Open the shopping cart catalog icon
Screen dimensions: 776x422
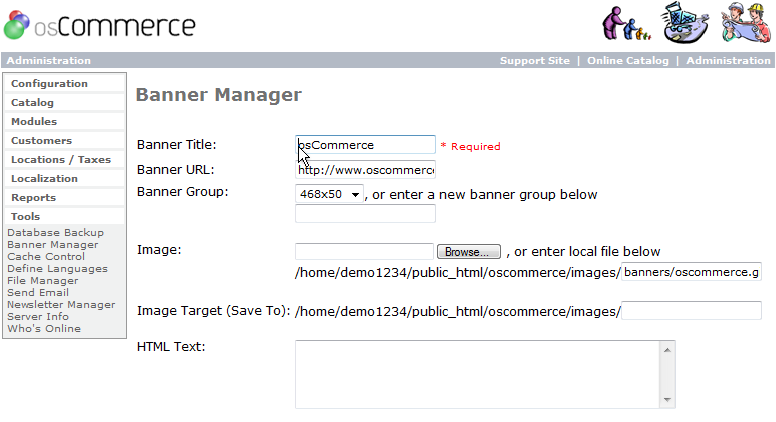pyautogui.click(x=685, y=23)
